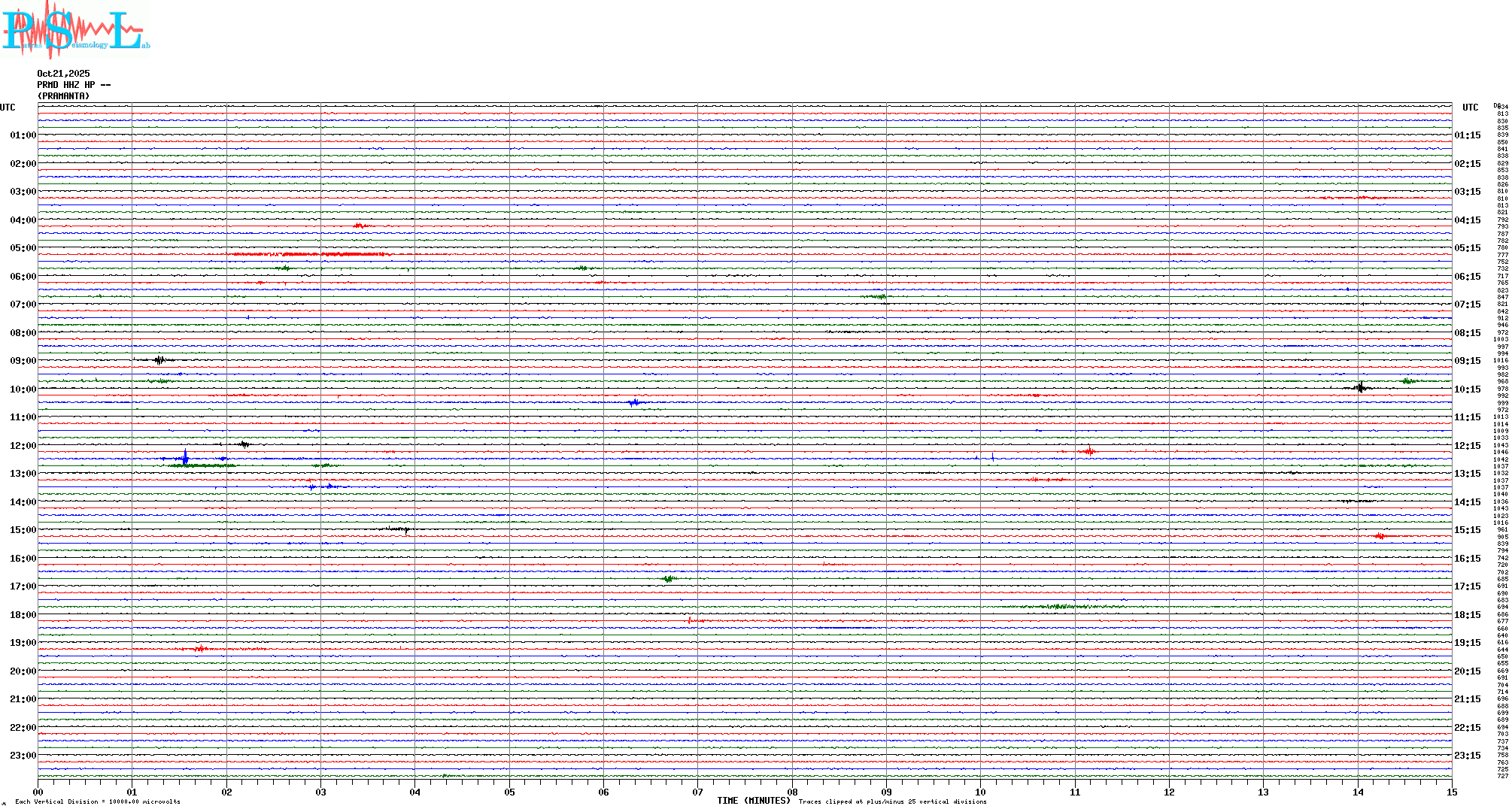Click the 10:15 label on right side
The width and height of the screenshot is (1512, 812).
[1467, 389]
